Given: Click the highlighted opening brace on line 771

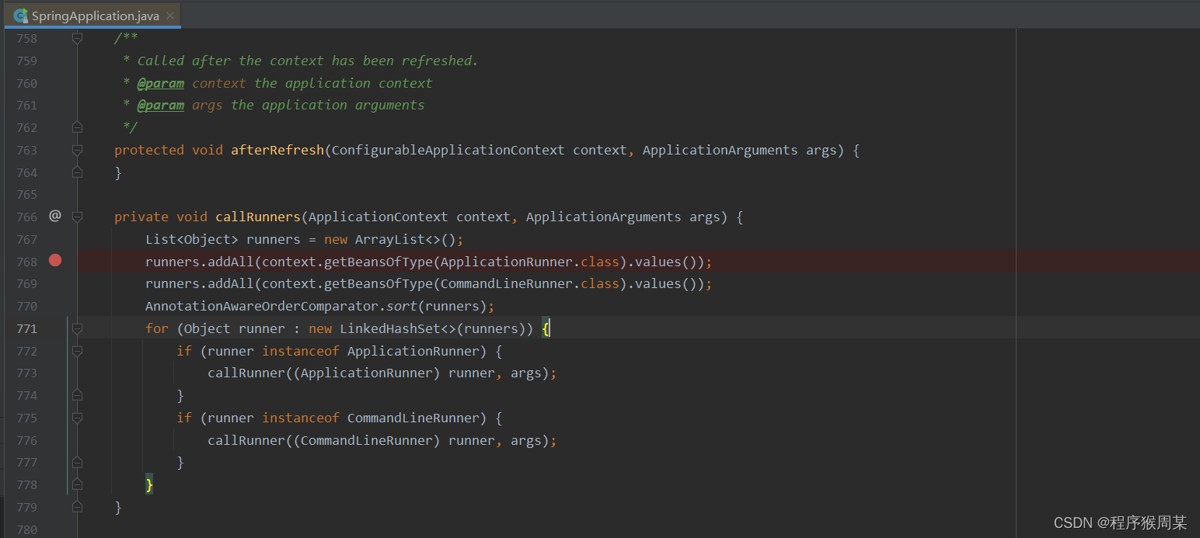Looking at the screenshot, I should pyautogui.click(x=547, y=328).
